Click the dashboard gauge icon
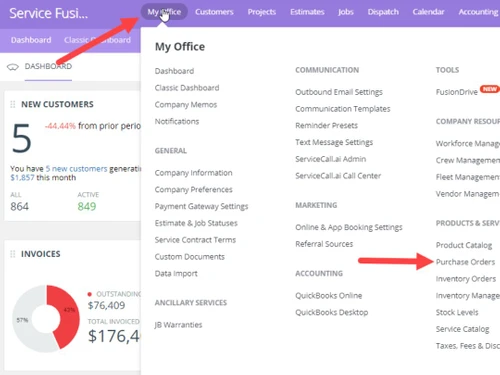The width and height of the screenshot is (500, 375). [x=13, y=67]
